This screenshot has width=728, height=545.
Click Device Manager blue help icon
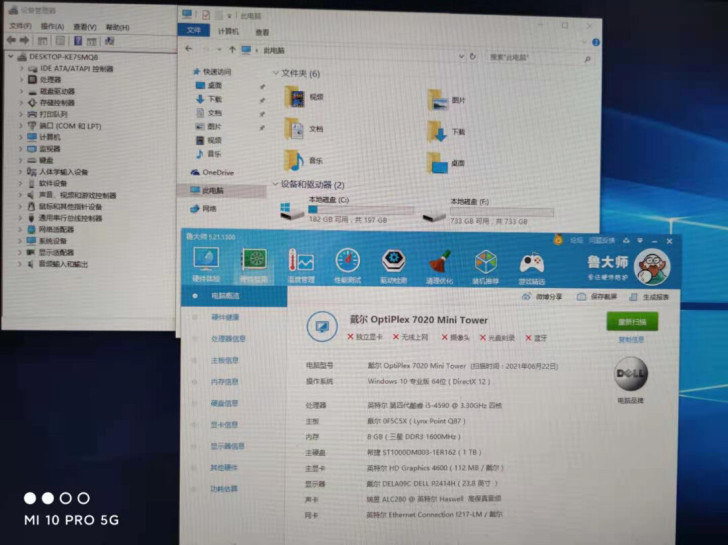78,41
